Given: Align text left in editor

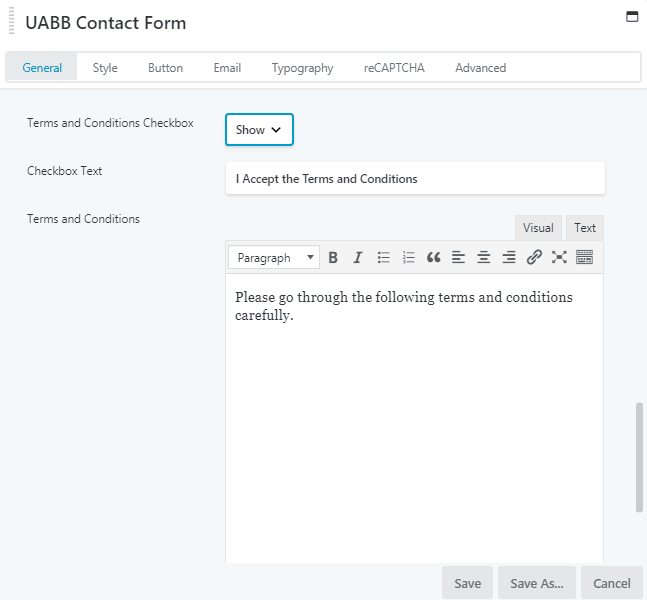Looking at the screenshot, I should 458,258.
